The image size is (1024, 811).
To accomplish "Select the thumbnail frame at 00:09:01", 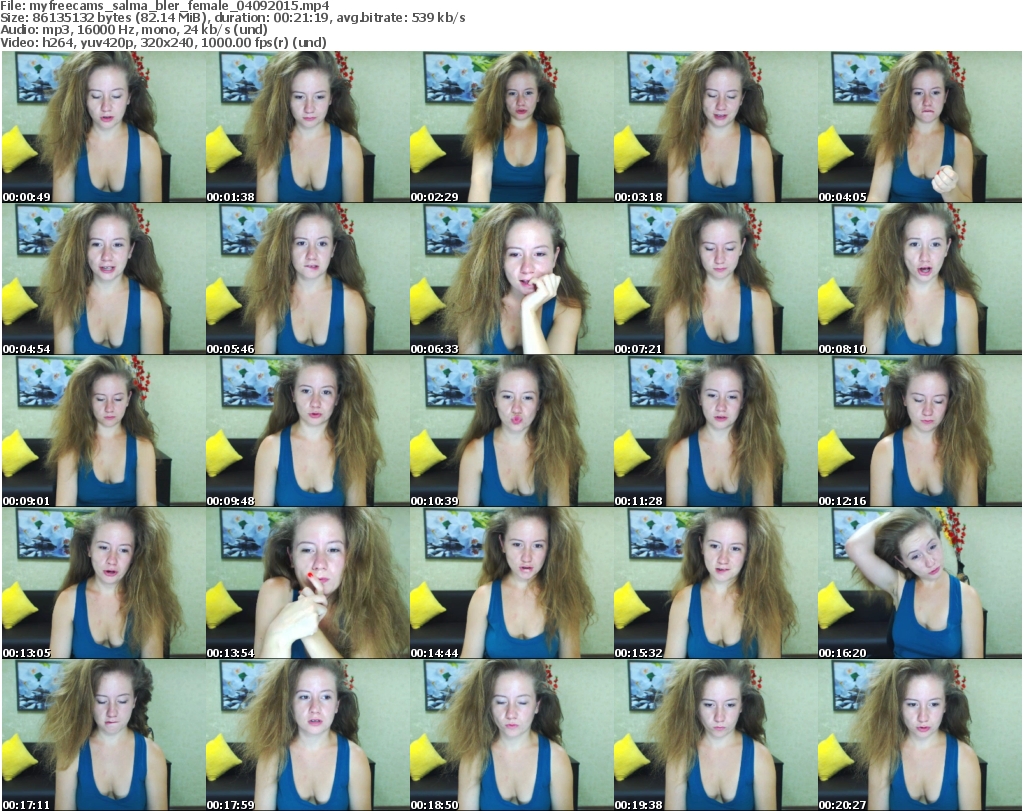I will [x=103, y=431].
